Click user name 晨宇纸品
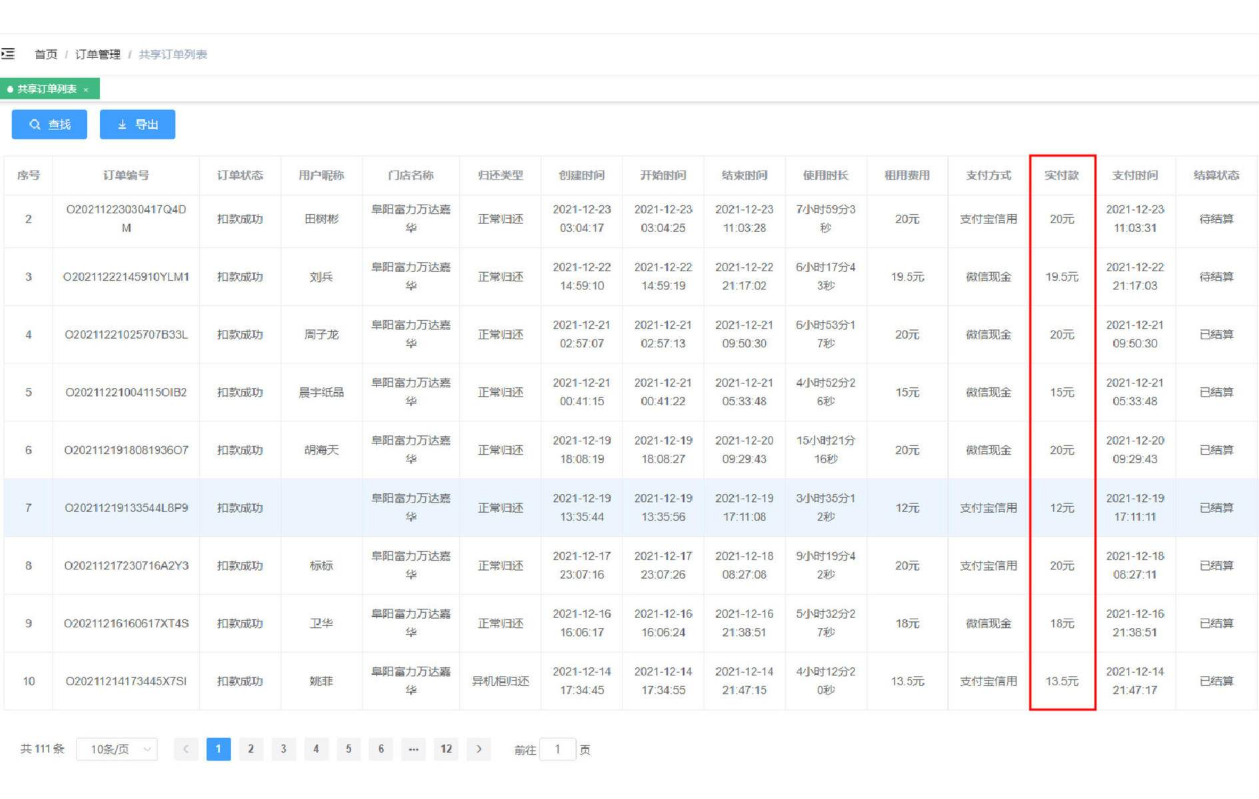Screen dimensions: 1259x799 pyautogui.click(x=321, y=392)
